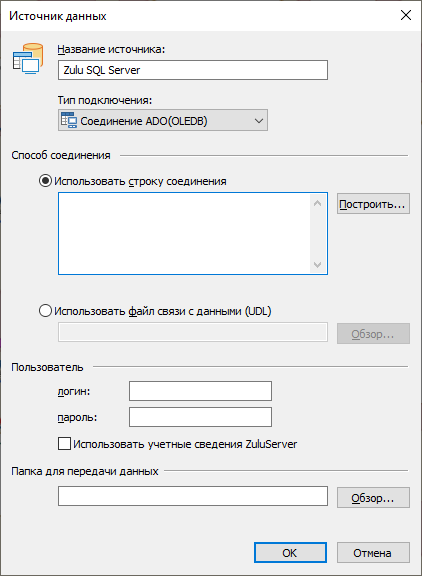
Task: Click the Отмена button
Action: (x=373, y=552)
